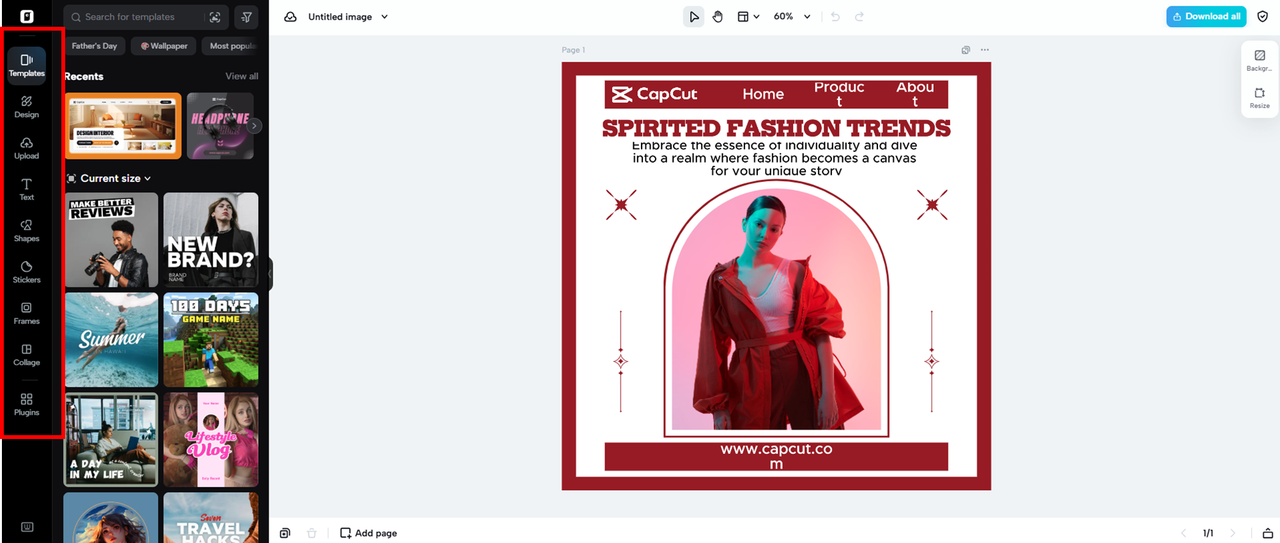Image resolution: width=1280 pixels, height=543 pixels.
Task: Select the Home text on the canvas
Action: [763, 94]
